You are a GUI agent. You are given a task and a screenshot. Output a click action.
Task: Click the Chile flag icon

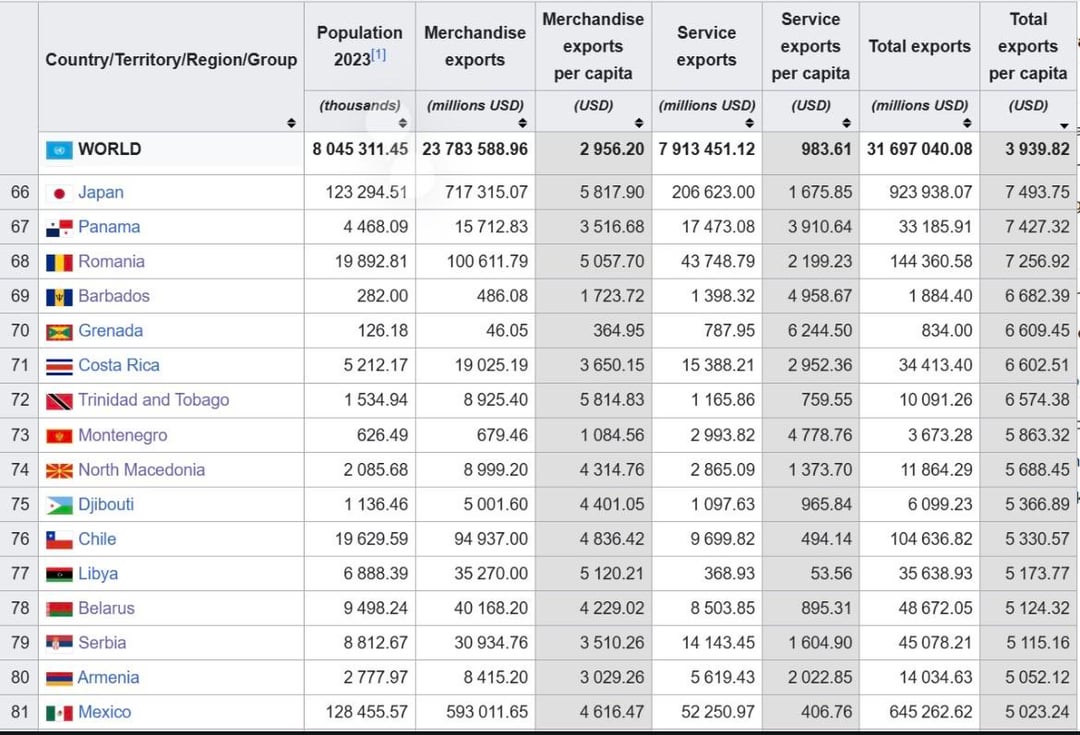coord(59,540)
